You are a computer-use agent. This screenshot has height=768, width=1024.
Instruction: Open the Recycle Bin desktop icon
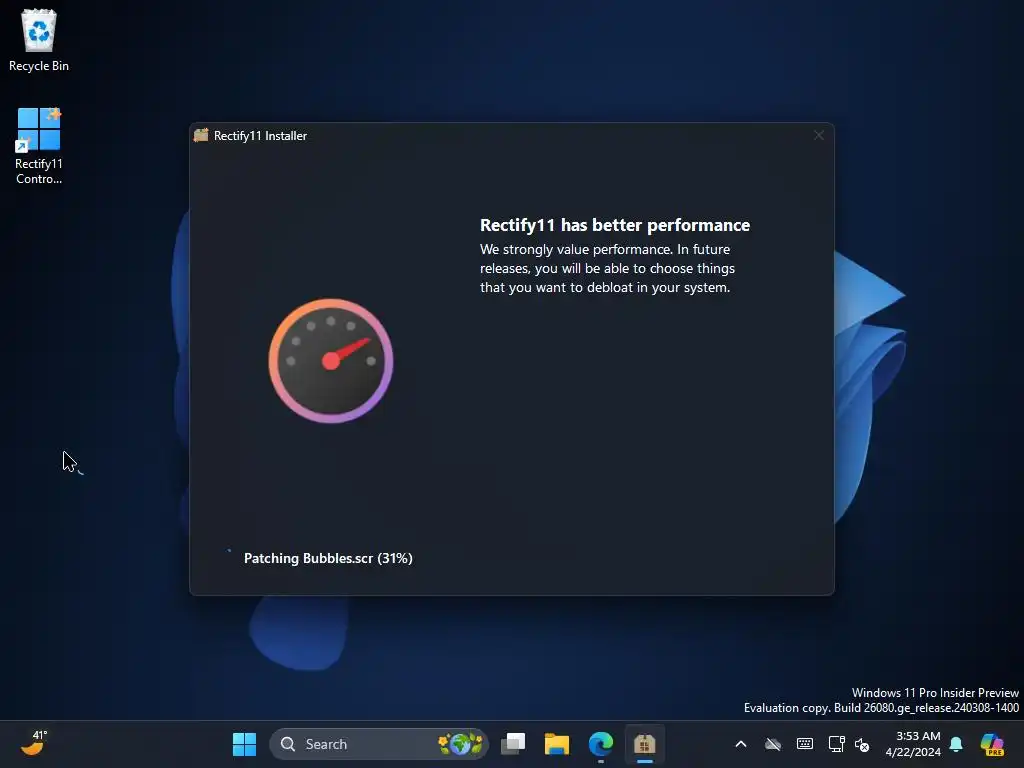click(x=39, y=40)
